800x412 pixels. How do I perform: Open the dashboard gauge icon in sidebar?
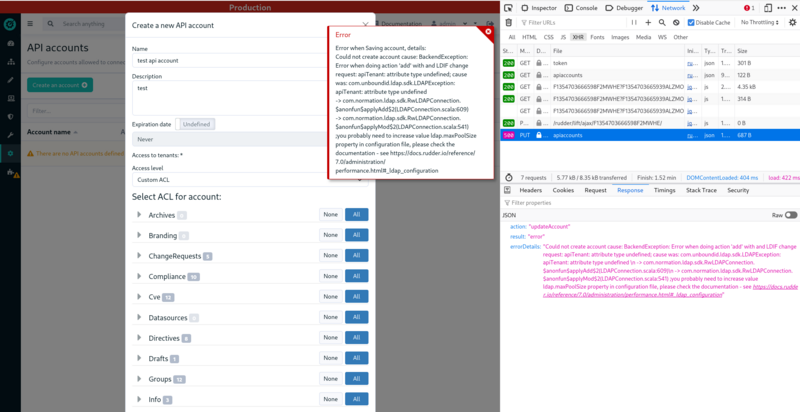11,43
